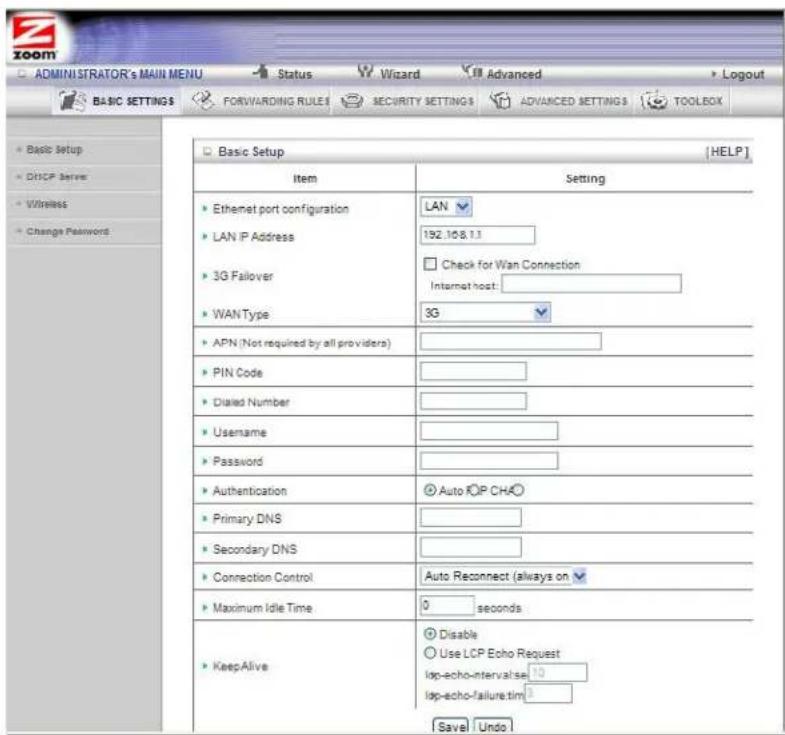Click the Maximum Idle Time field

(447, 605)
